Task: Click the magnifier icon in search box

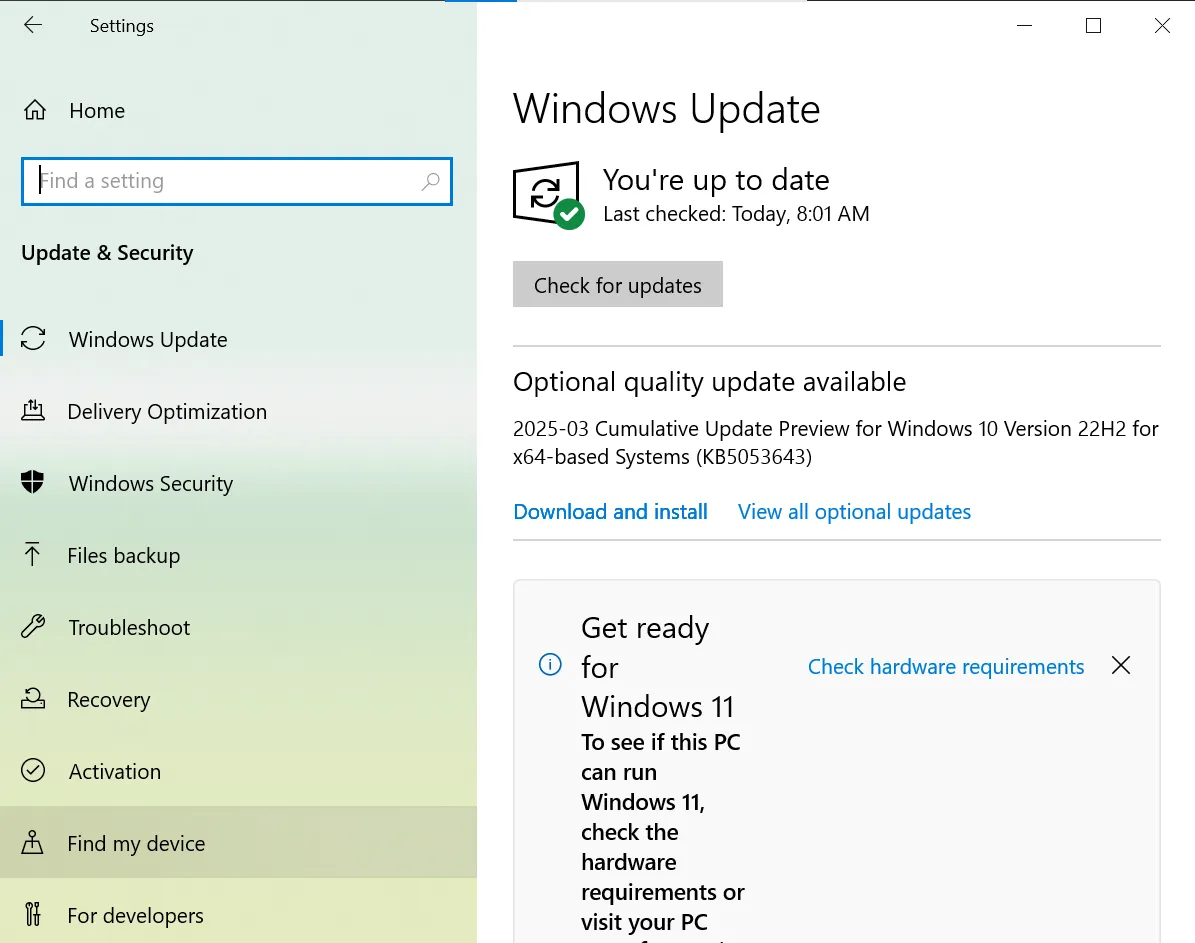Action: 430,181
